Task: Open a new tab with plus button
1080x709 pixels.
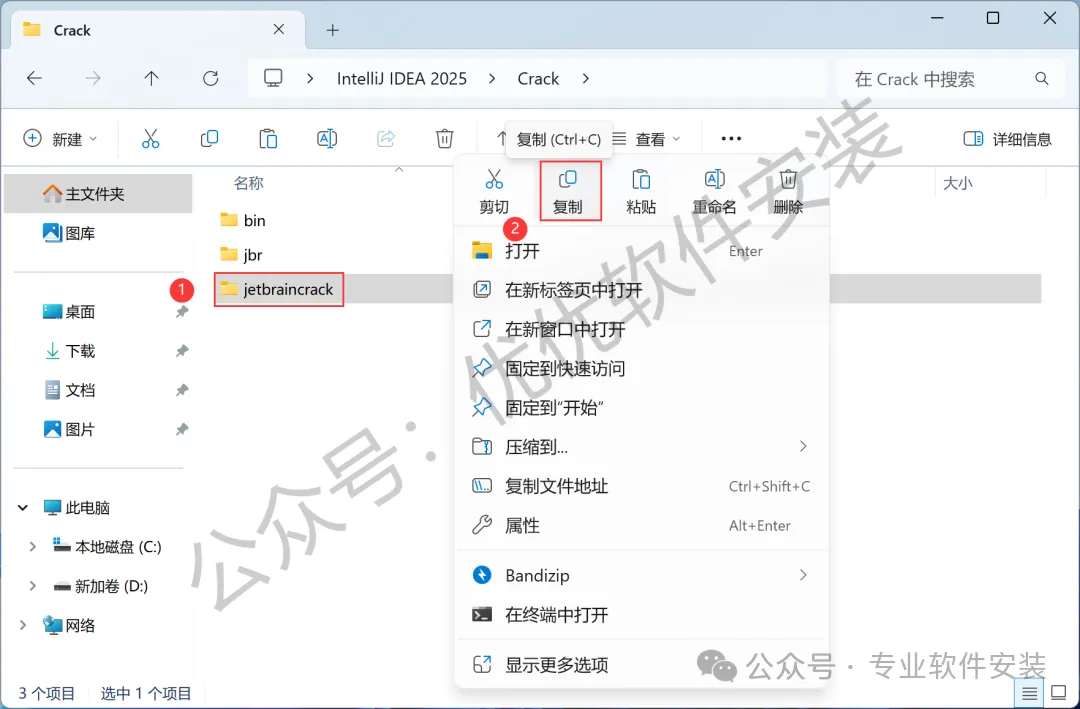Action: coord(333,30)
